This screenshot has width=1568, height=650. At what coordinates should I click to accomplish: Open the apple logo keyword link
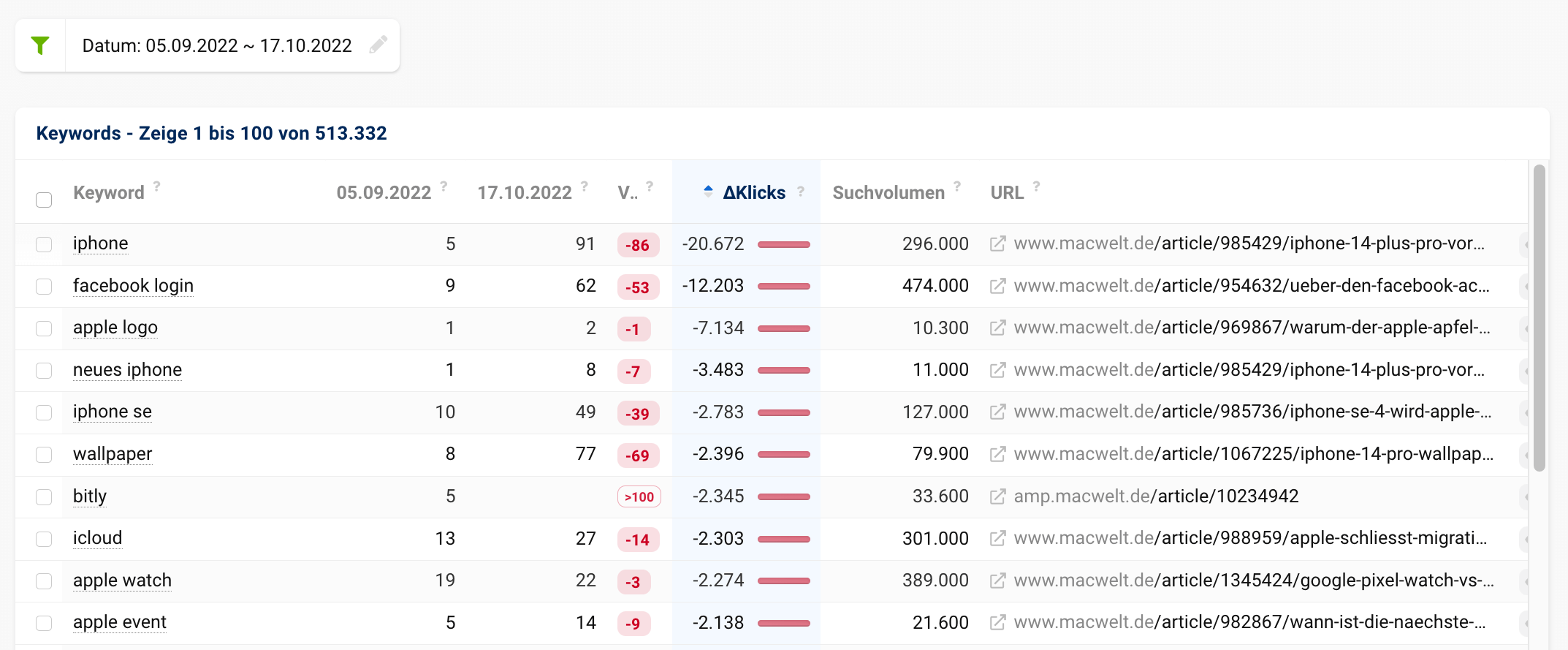(115, 328)
